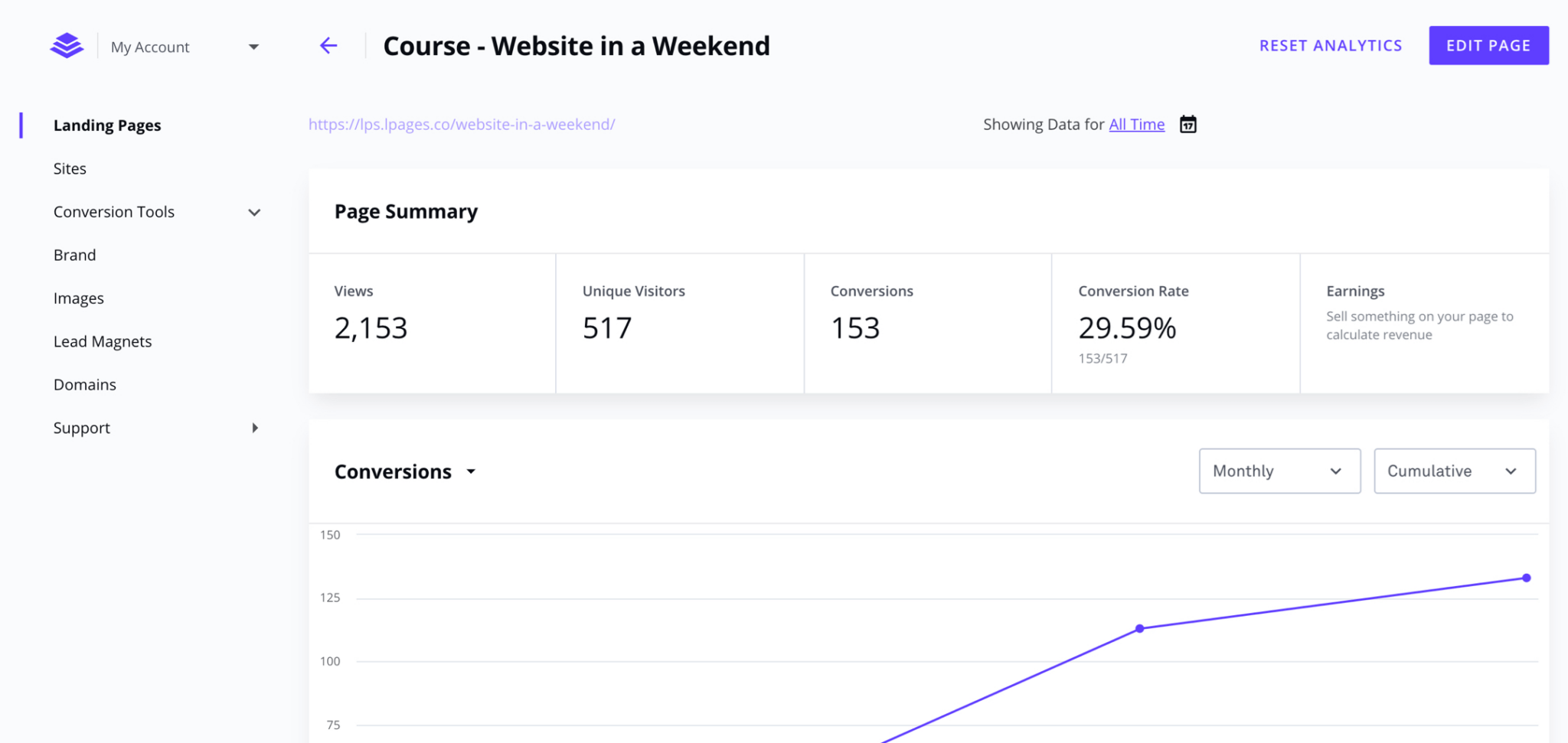Select Landing Pages in sidebar
This screenshot has height=743, width=1568.
click(x=107, y=125)
